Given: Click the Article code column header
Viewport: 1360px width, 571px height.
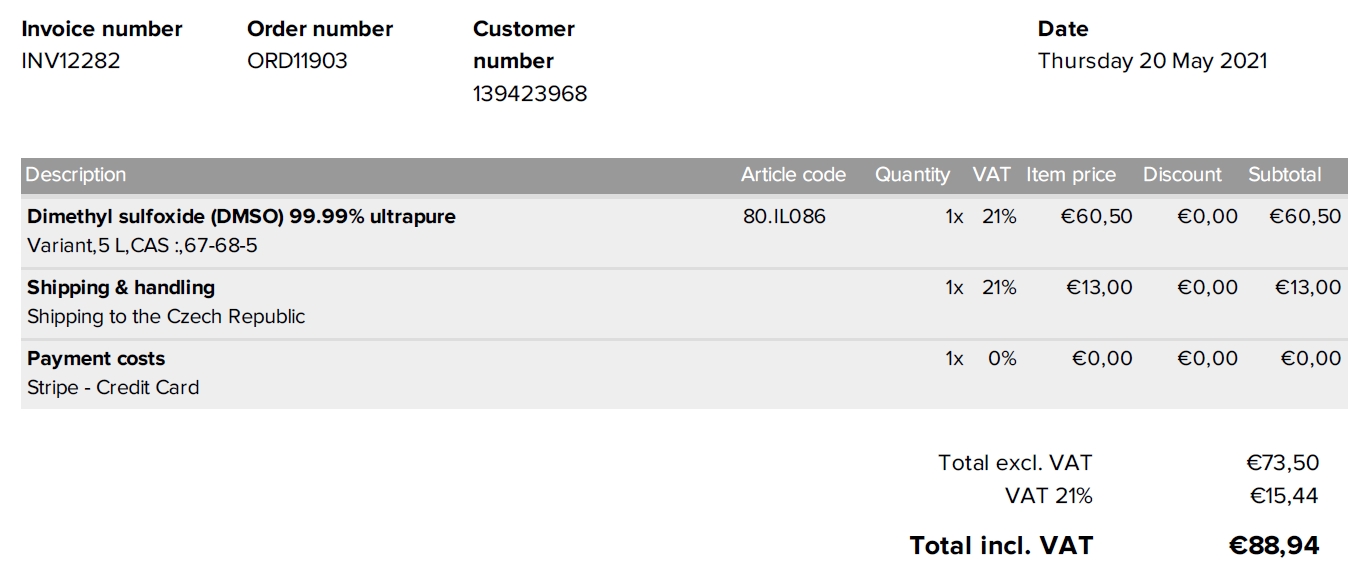Looking at the screenshot, I should [x=793, y=175].
